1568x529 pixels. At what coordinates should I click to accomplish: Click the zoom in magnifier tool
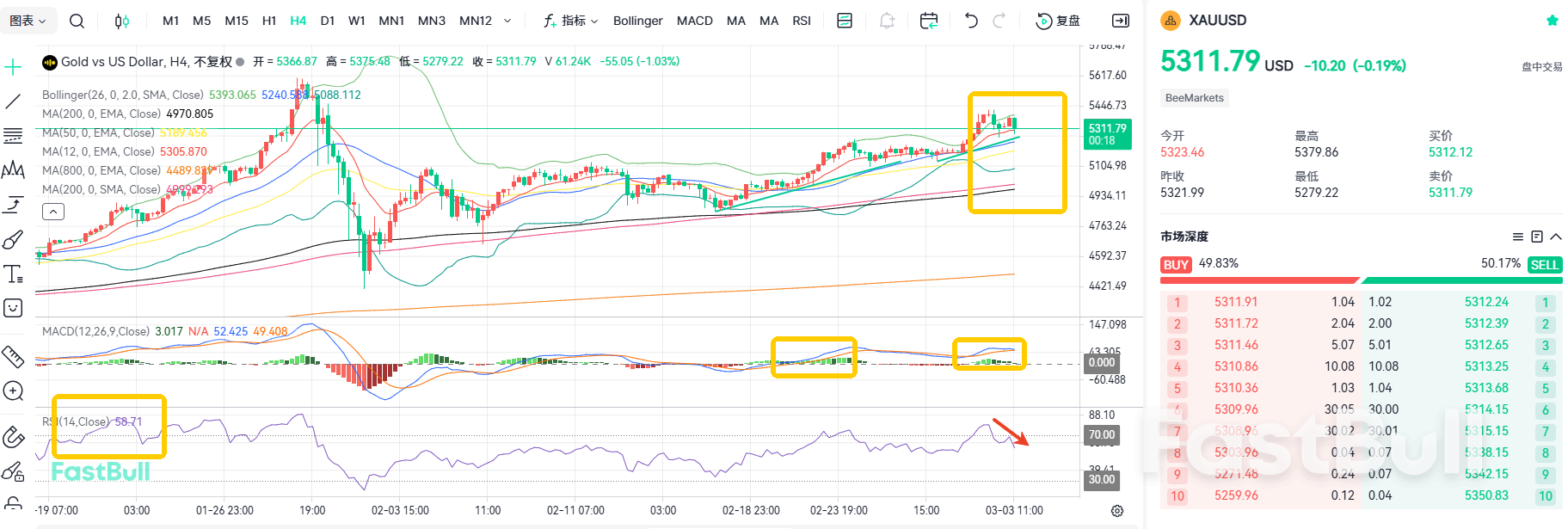(13, 391)
